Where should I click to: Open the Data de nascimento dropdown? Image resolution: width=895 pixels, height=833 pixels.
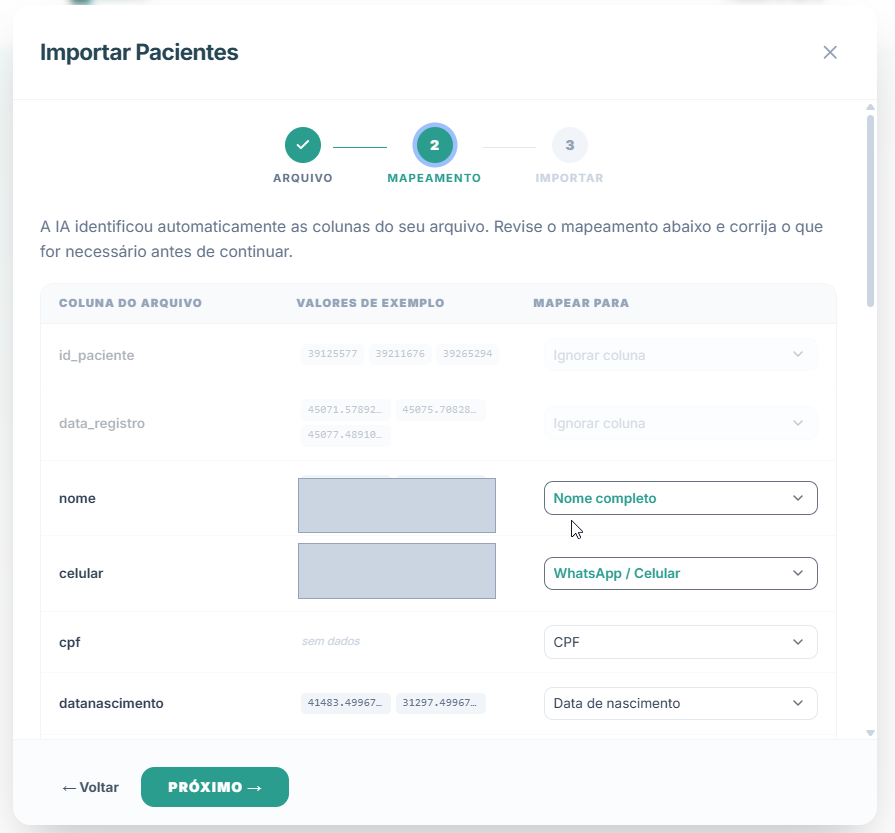pos(680,703)
